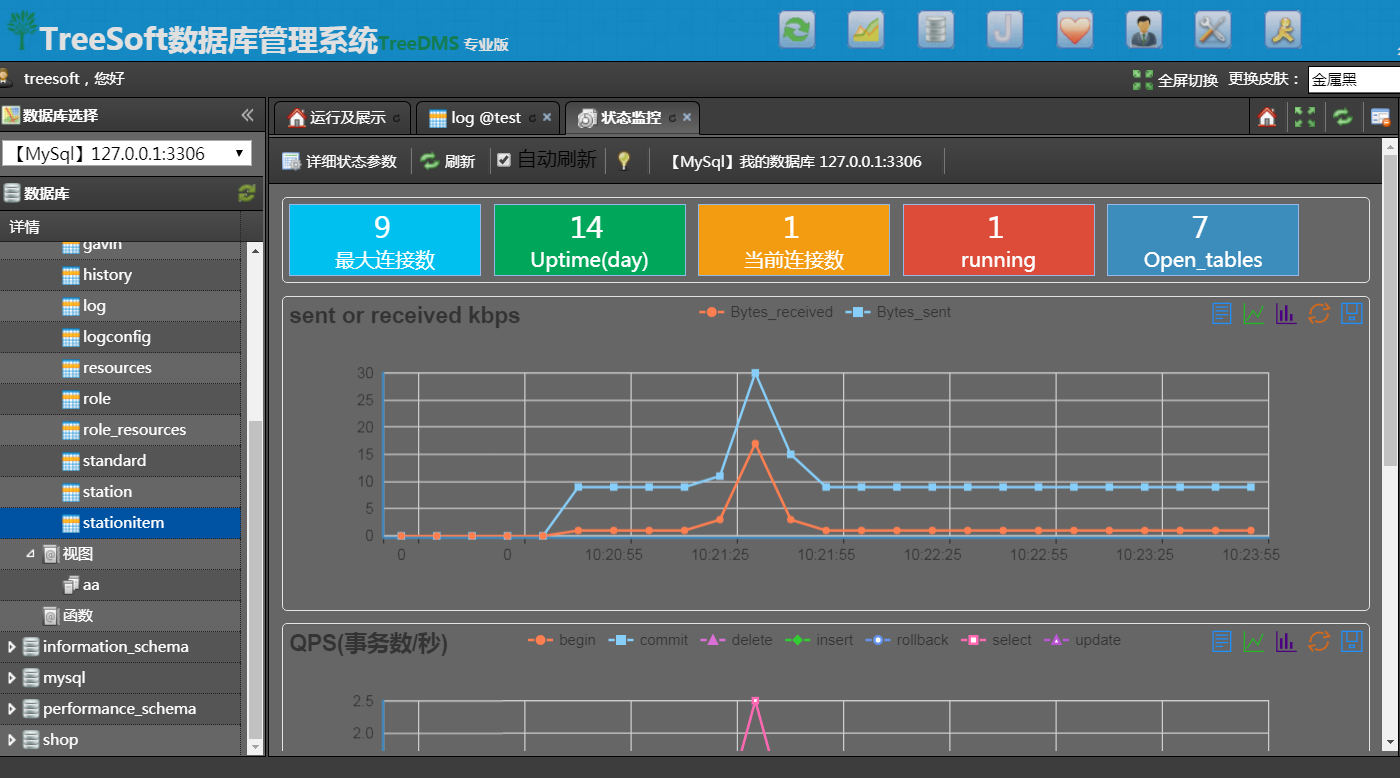This screenshot has width=1400, height=778.
Task: Expand the performance_schema database arrow
Action: [12, 708]
